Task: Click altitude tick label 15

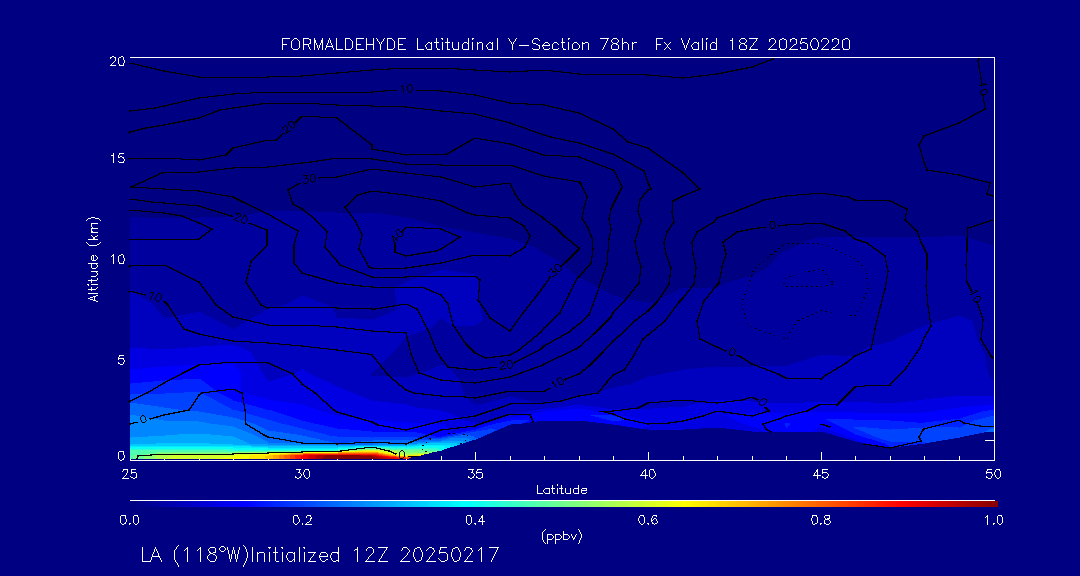Action: 117,159
